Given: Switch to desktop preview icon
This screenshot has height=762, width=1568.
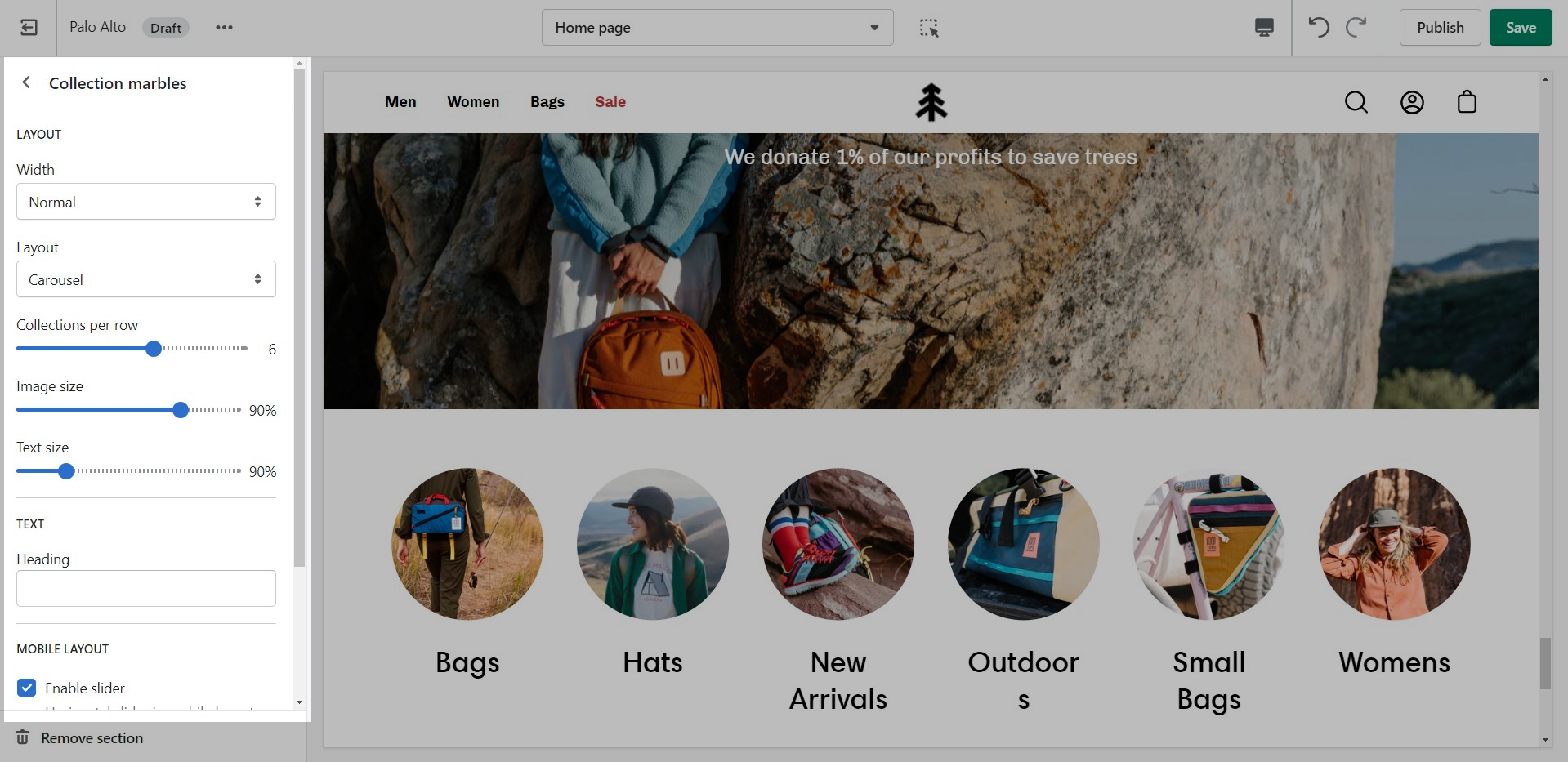Looking at the screenshot, I should [x=1264, y=28].
